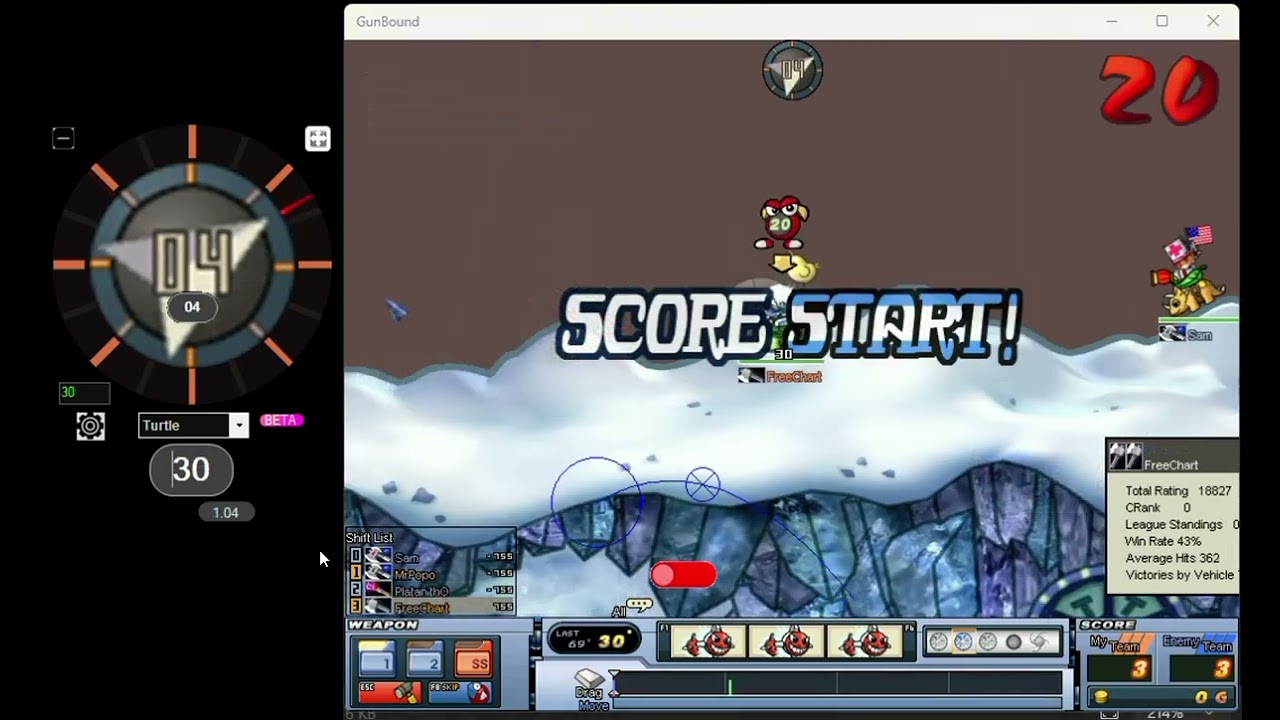
Task: Select the grey ball shot-mode icon
Action: click(1013, 642)
